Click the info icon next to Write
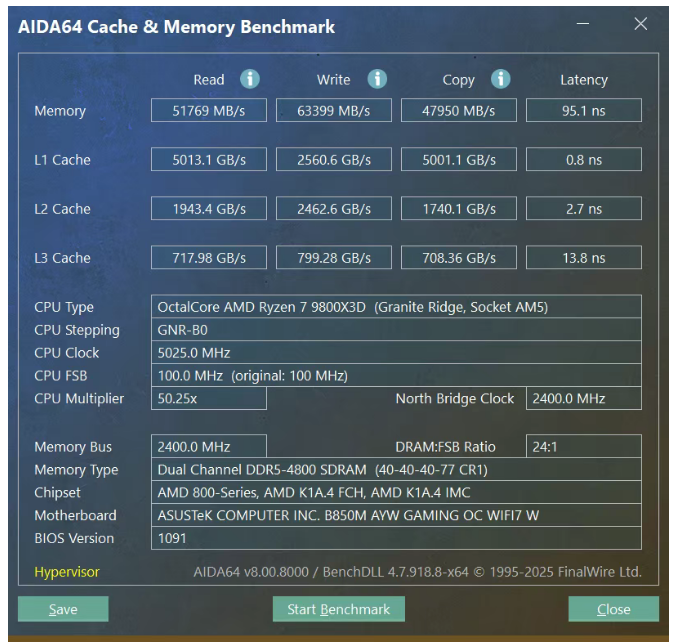The image size is (679, 643). point(377,80)
